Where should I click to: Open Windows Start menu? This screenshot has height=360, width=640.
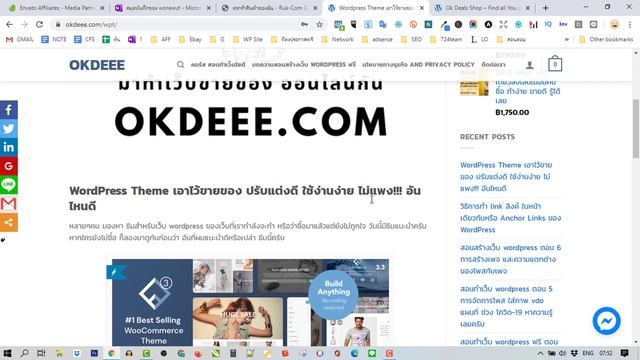[x=7, y=353]
